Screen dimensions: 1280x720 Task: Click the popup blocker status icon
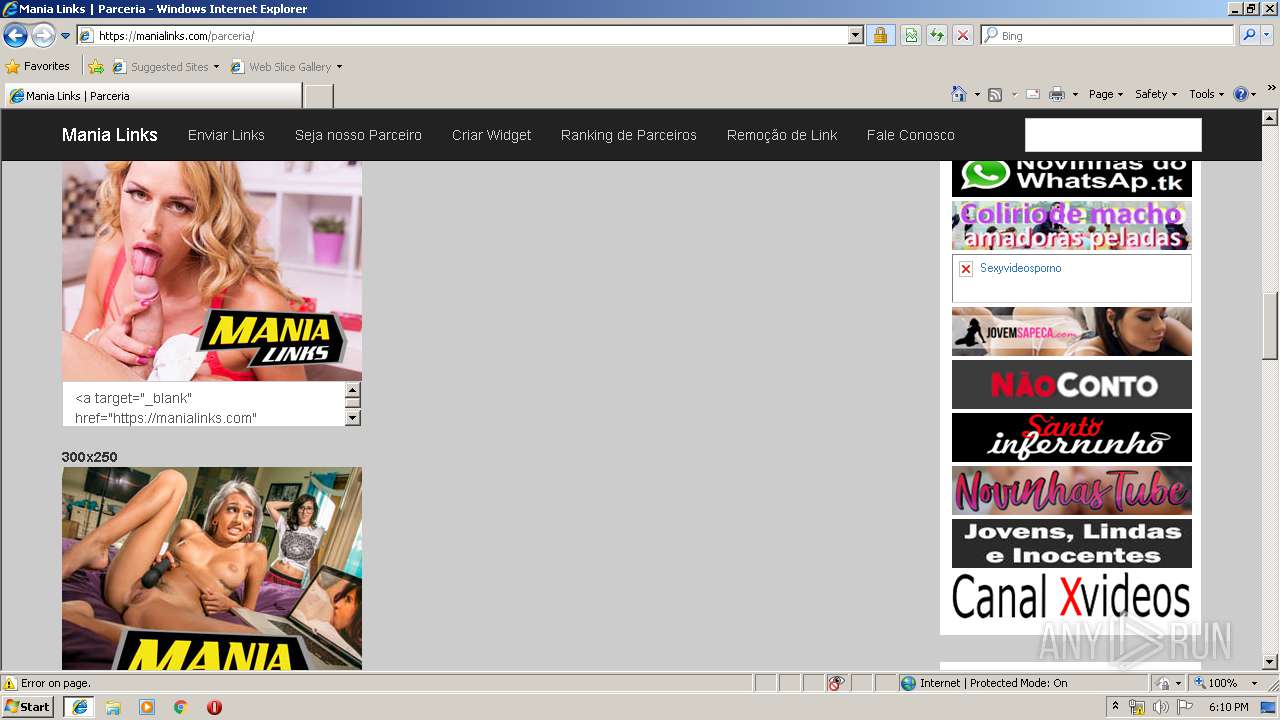(836, 683)
